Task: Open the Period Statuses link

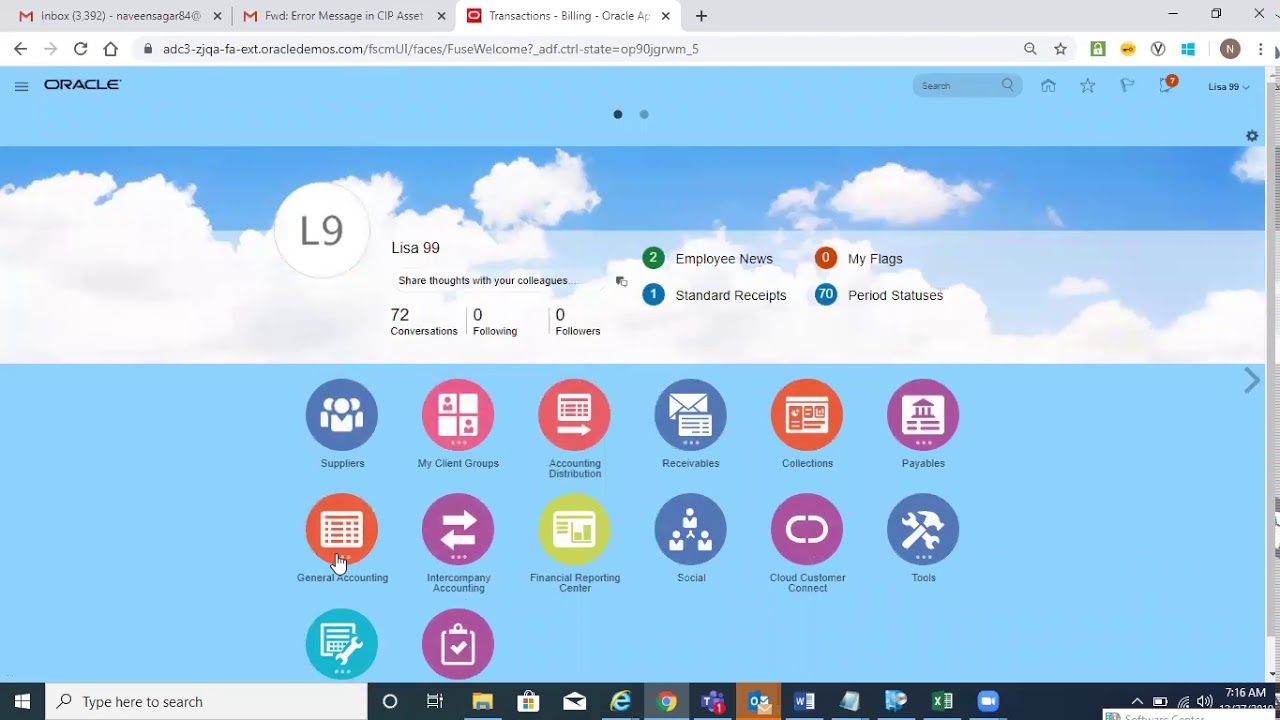Action: pyautogui.click(x=895, y=296)
